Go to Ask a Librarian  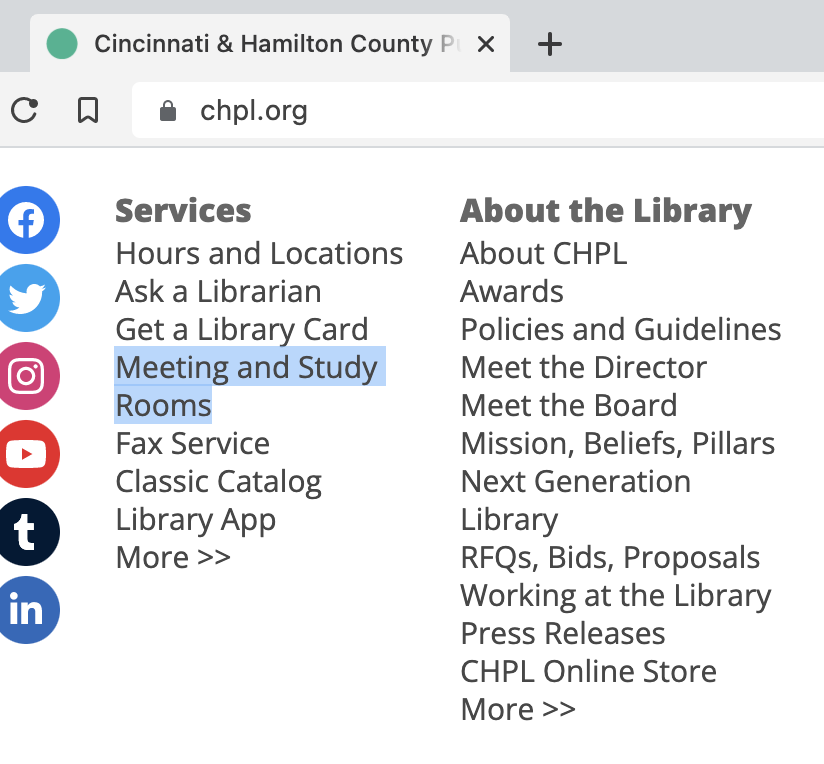coord(218,291)
